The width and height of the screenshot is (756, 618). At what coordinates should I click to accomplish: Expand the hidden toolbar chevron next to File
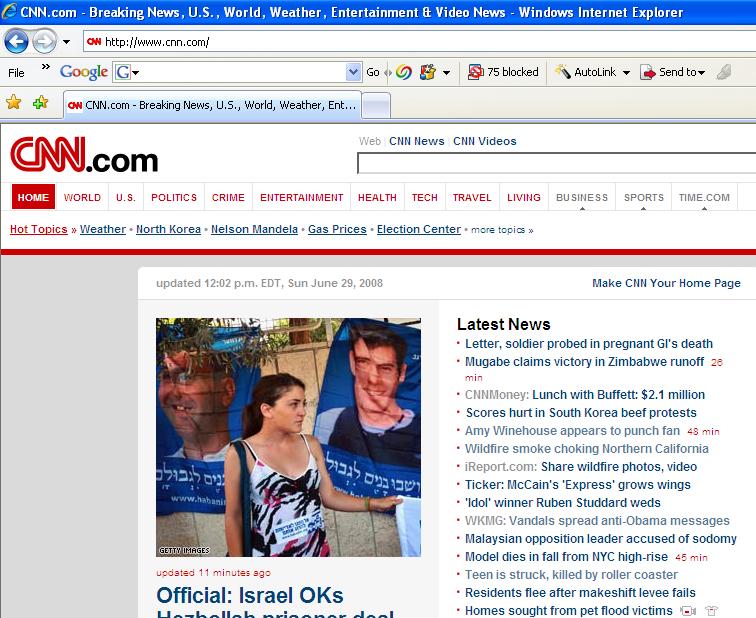tap(44, 68)
